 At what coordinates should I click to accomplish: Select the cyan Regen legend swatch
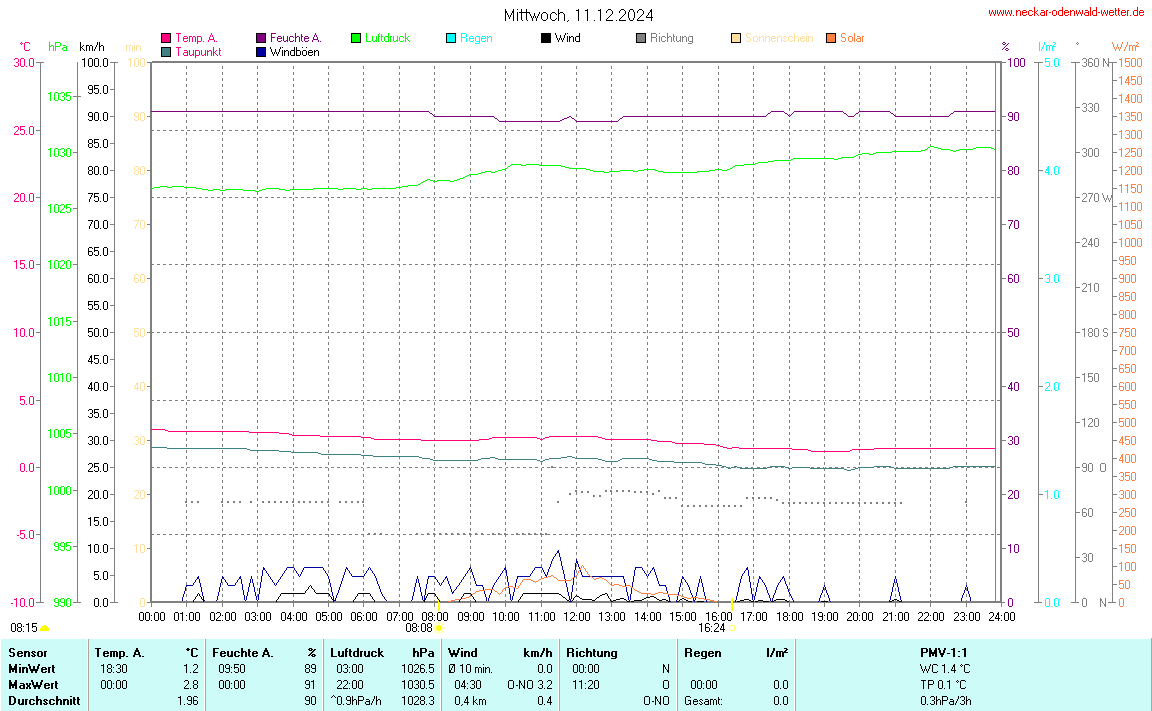pos(451,38)
